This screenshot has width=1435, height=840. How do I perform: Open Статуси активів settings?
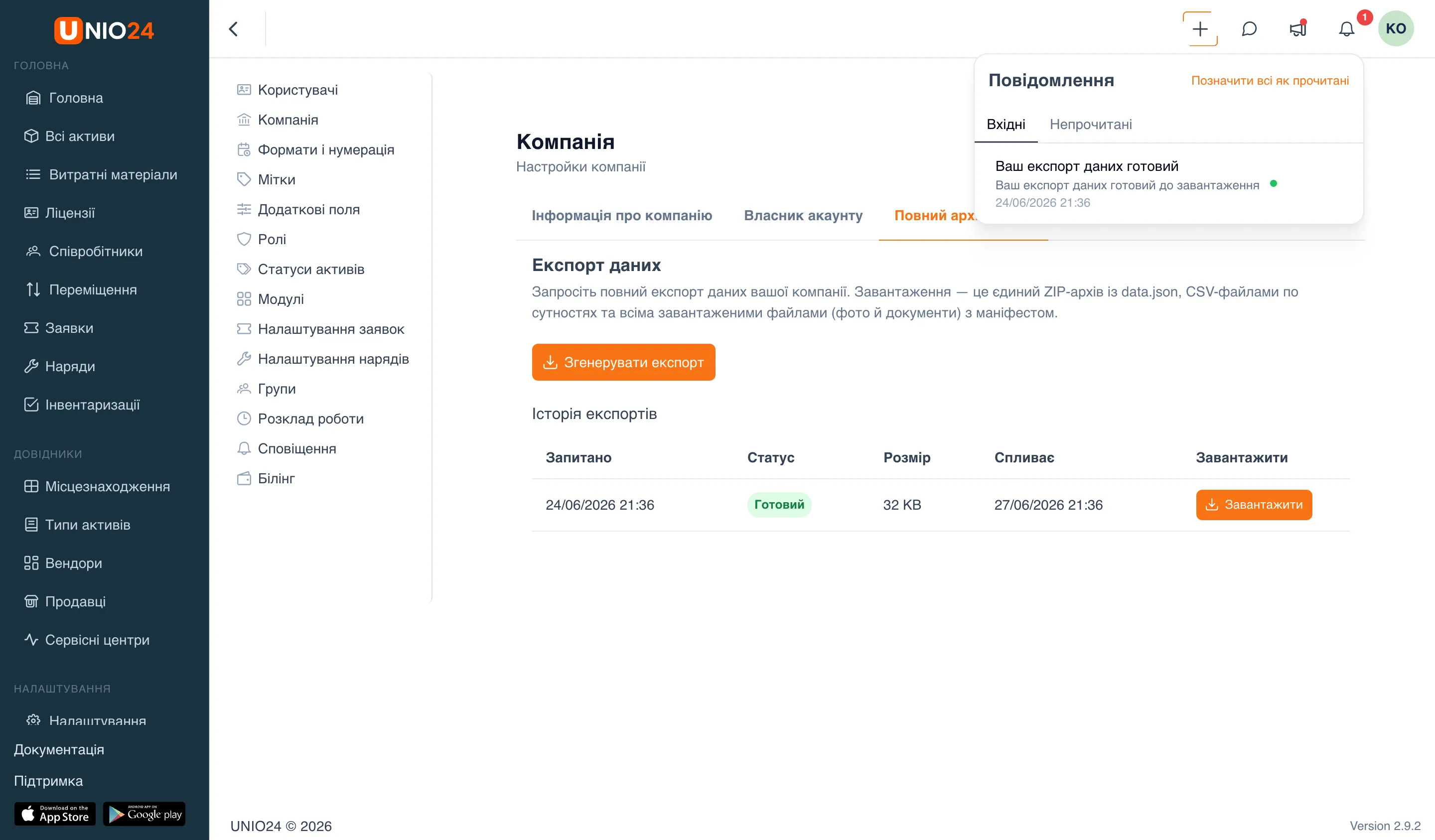pos(301,269)
